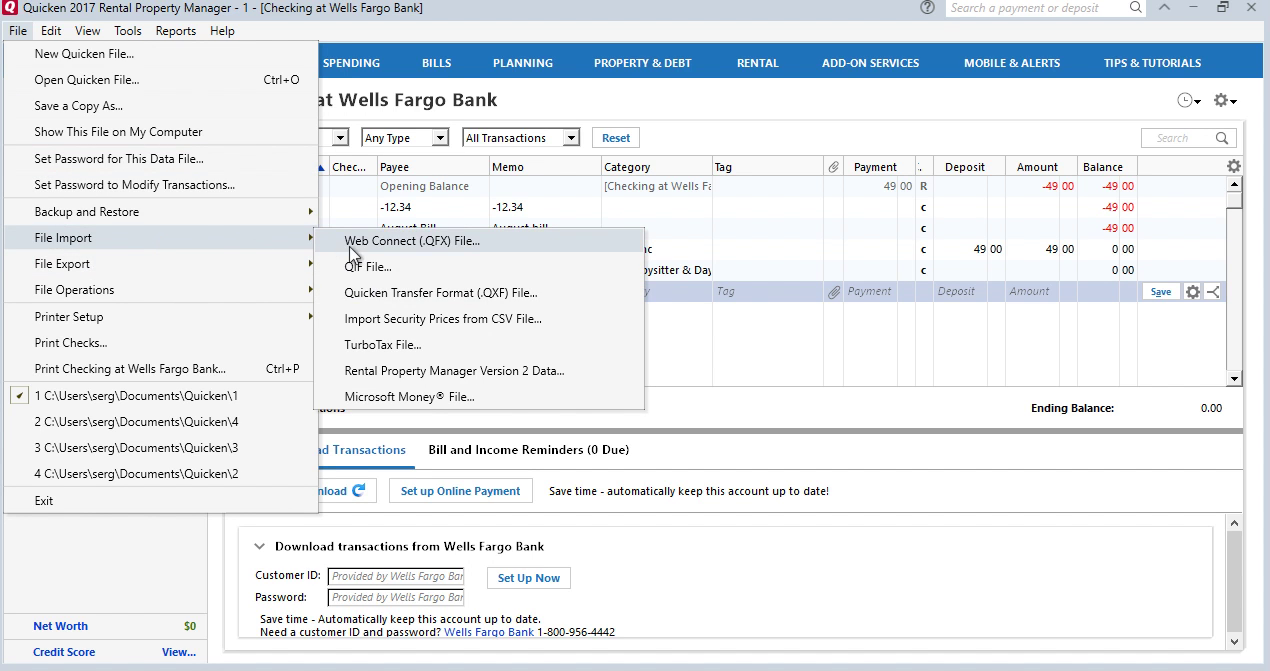Select Import Security Prices from CSV File
The height and width of the screenshot is (671, 1270).
tap(479, 319)
